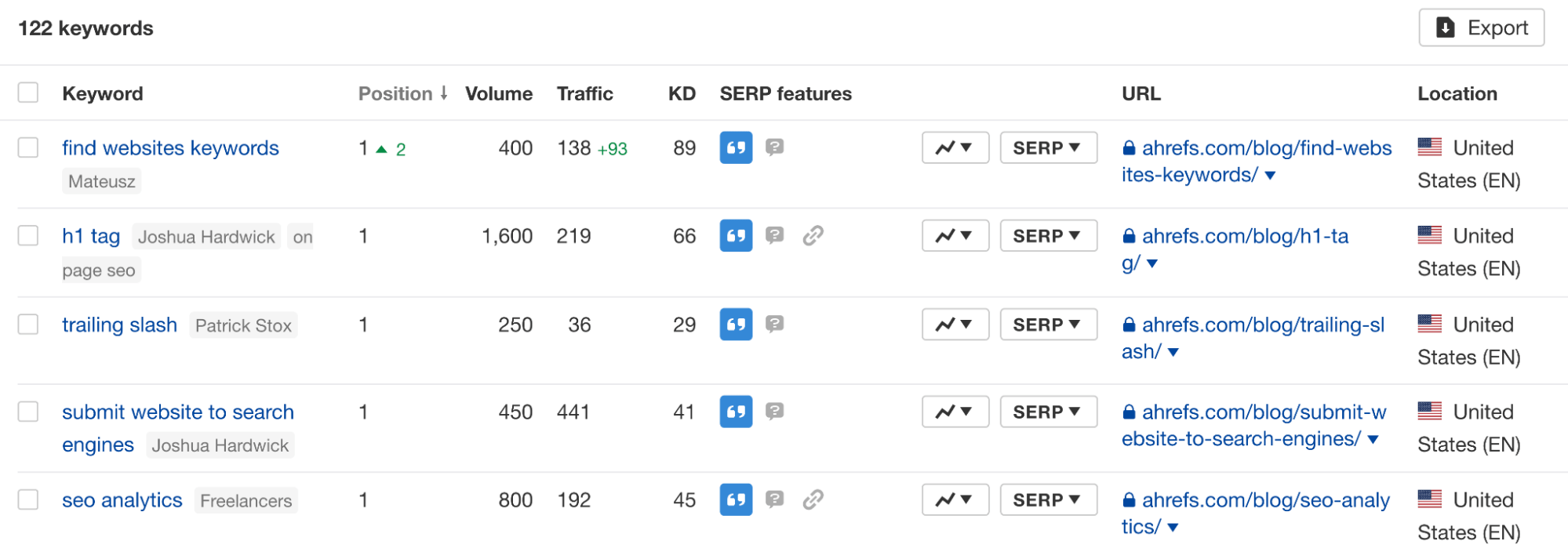Click the position chart icon for 'submit website to search engines'
This screenshot has height=559, width=1568.
[x=954, y=411]
